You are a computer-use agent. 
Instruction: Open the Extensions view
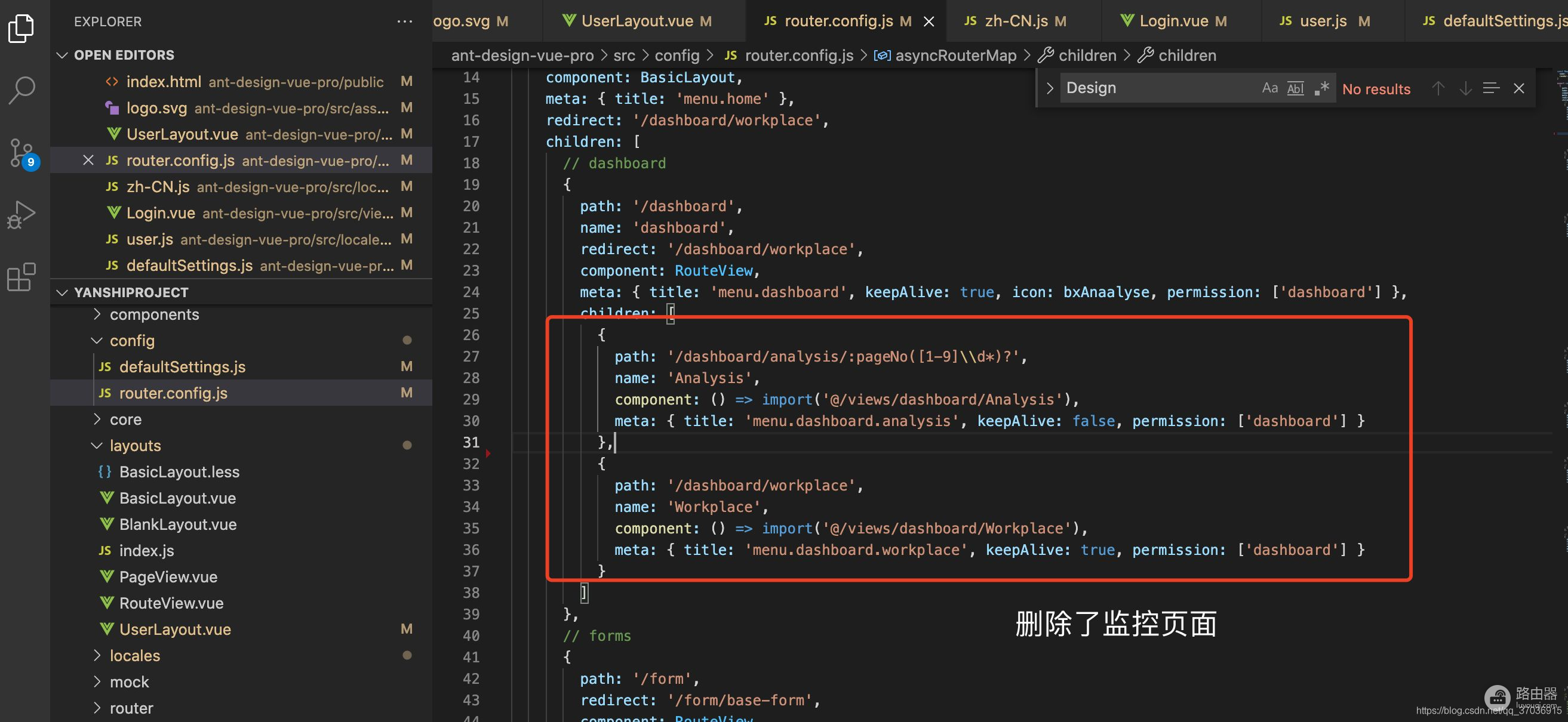[x=22, y=277]
